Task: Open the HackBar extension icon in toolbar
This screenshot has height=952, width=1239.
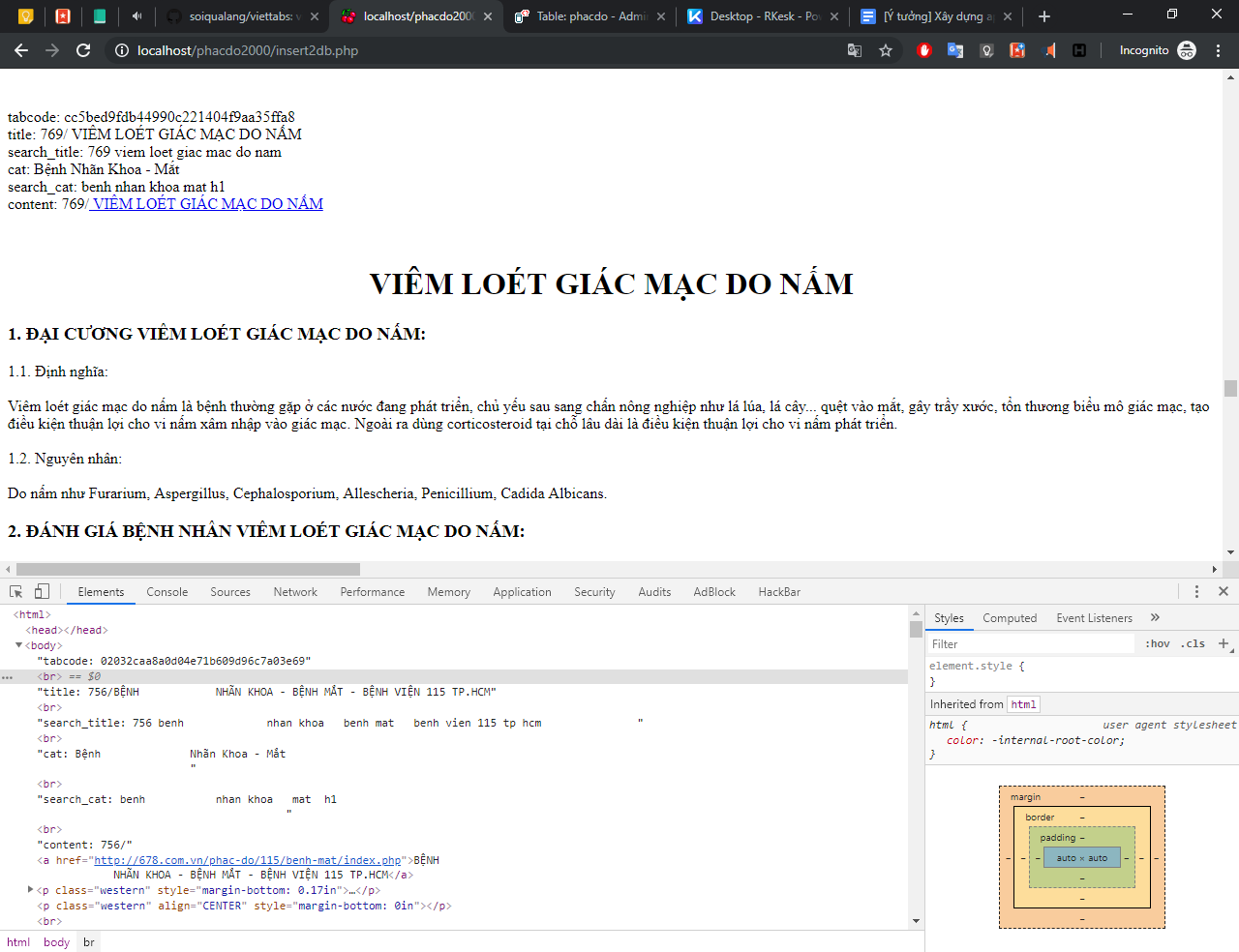Action: click(x=1079, y=50)
